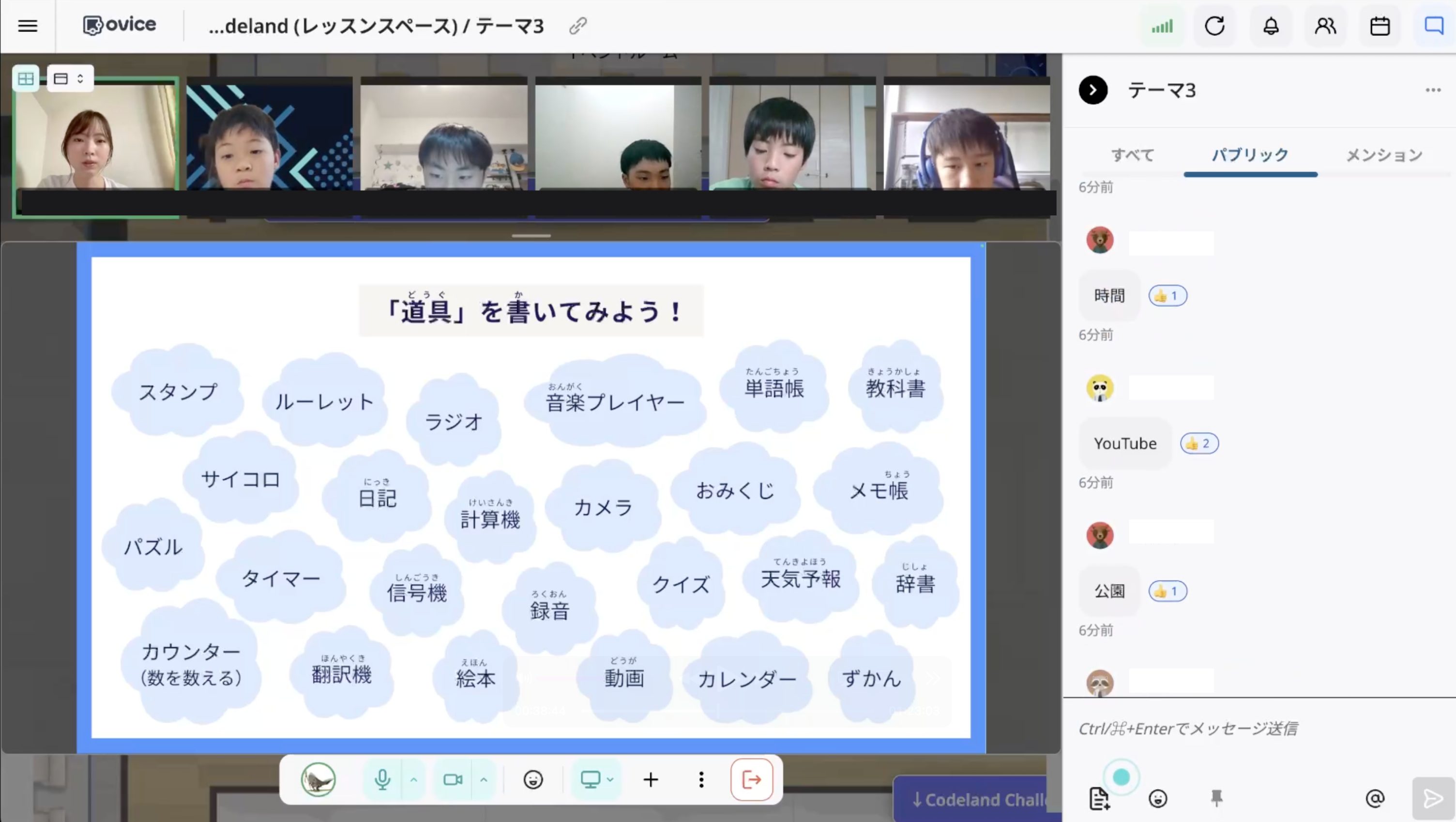
Task: Open more options three-dot menu
Action: (701, 780)
